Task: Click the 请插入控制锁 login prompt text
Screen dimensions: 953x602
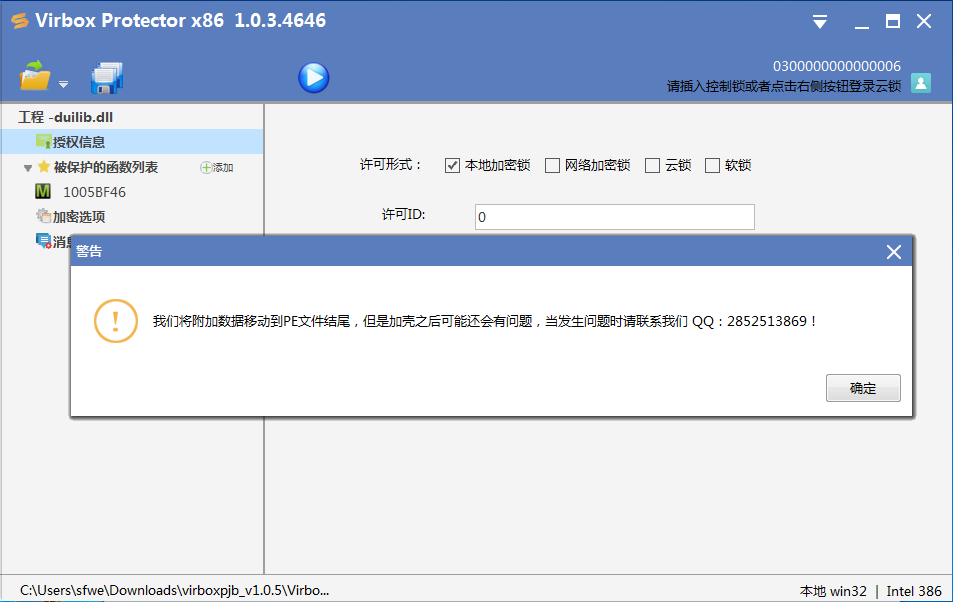Action: pyautogui.click(x=783, y=86)
